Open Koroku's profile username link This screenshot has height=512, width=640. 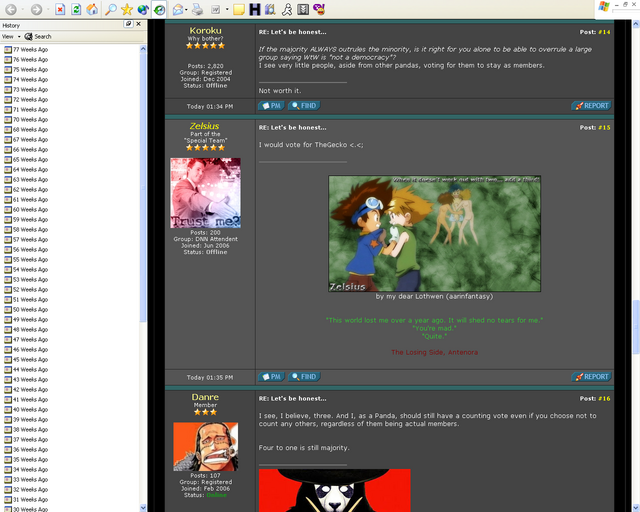pyautogui.click(x=205, y=31)
